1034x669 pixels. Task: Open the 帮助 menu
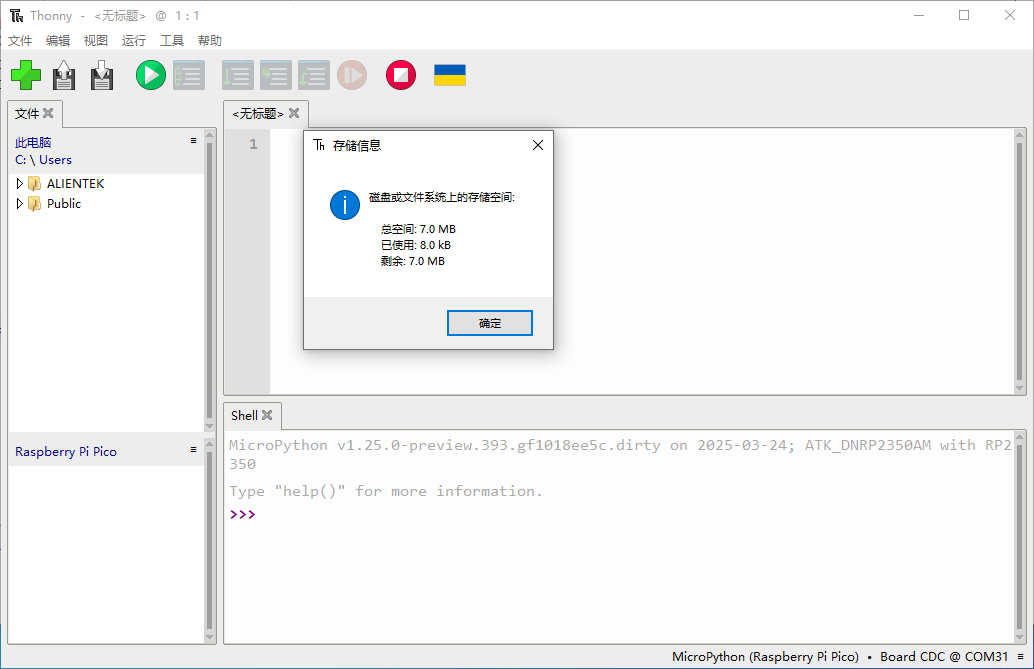(210, 40)
